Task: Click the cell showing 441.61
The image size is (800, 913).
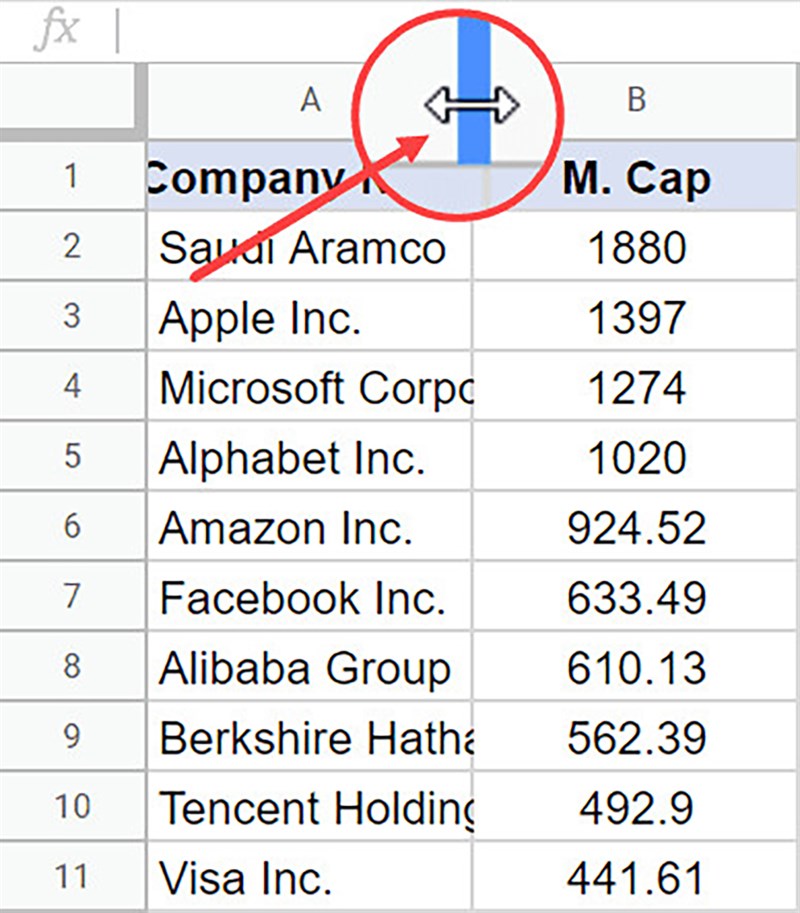Action: point(636,877)
